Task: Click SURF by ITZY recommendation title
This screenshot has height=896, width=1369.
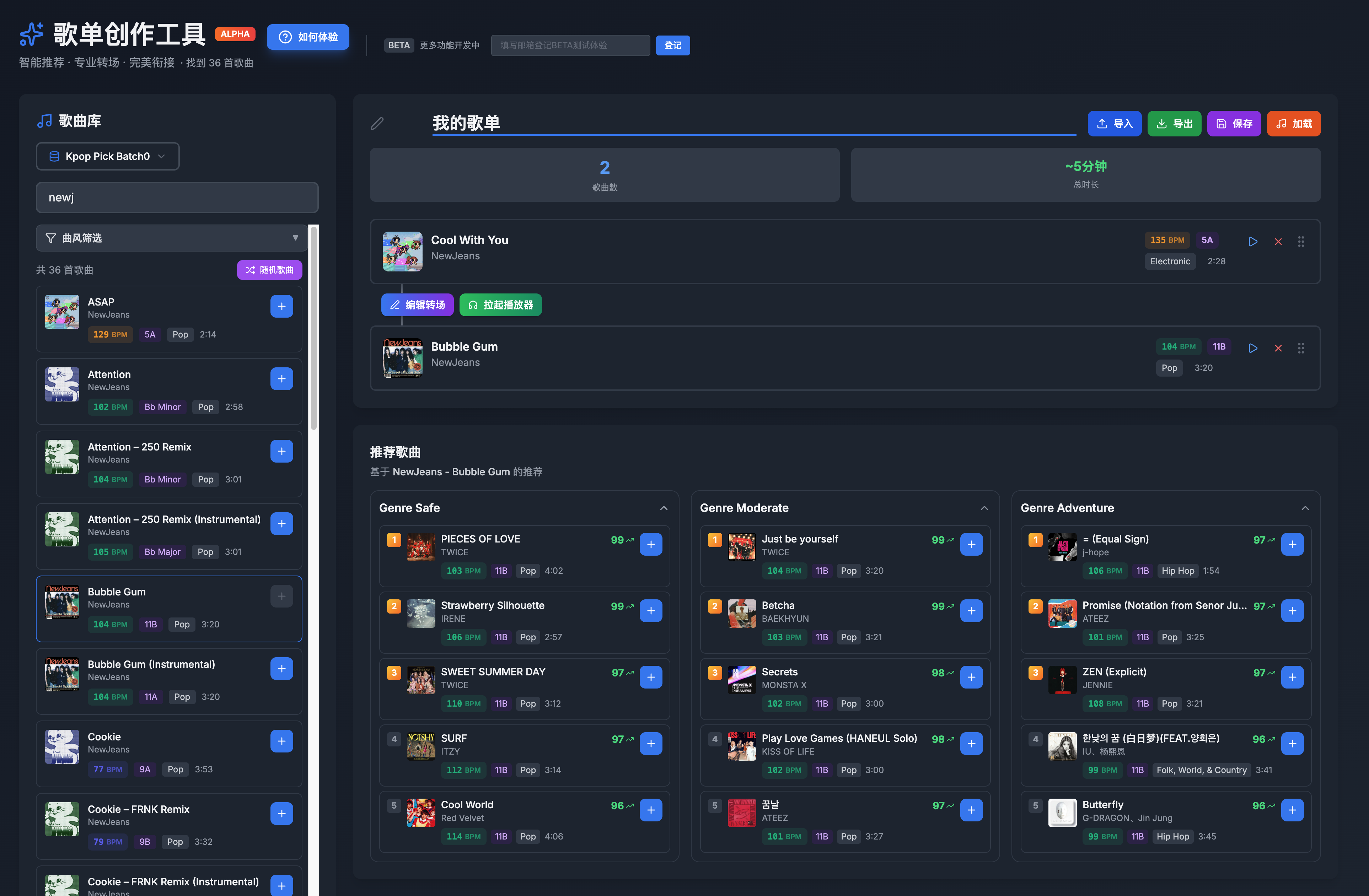Action: click(454, 738)
